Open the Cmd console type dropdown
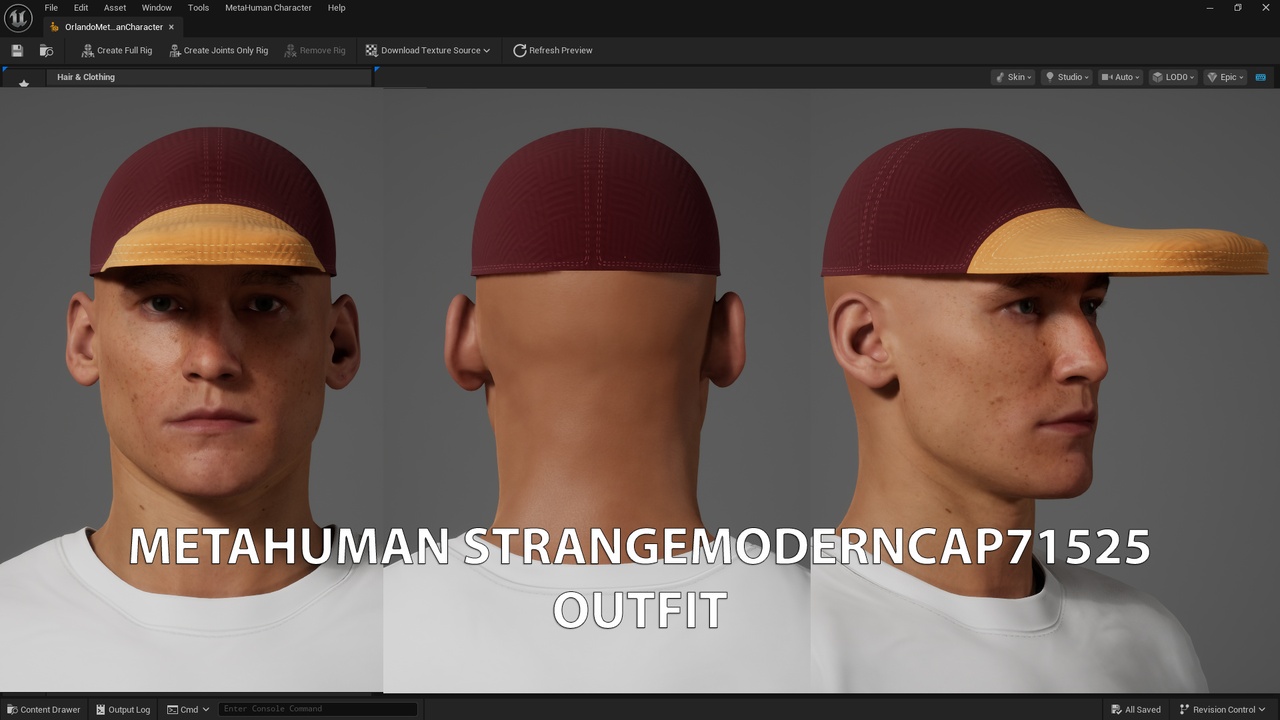 coord(188,709)
